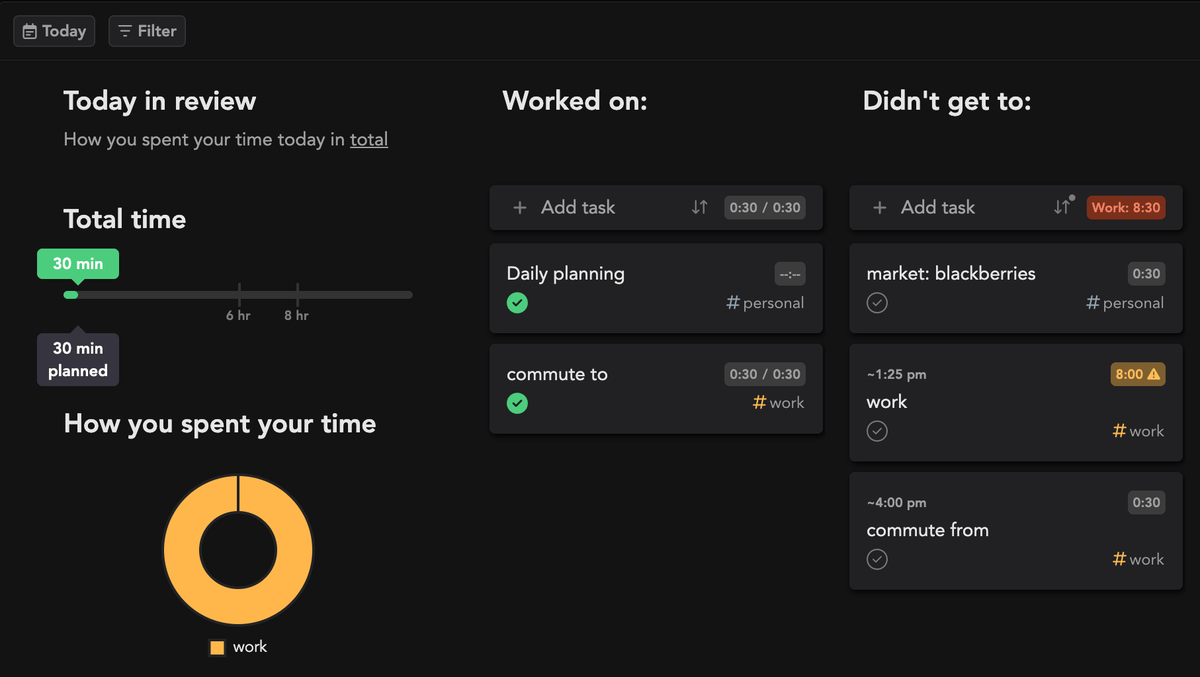The height and width of the screenshot is (677, 1200).
Task: Click the #personal tag on market: blackberries
Action: pyautogui.click(x=1125, y=302)
